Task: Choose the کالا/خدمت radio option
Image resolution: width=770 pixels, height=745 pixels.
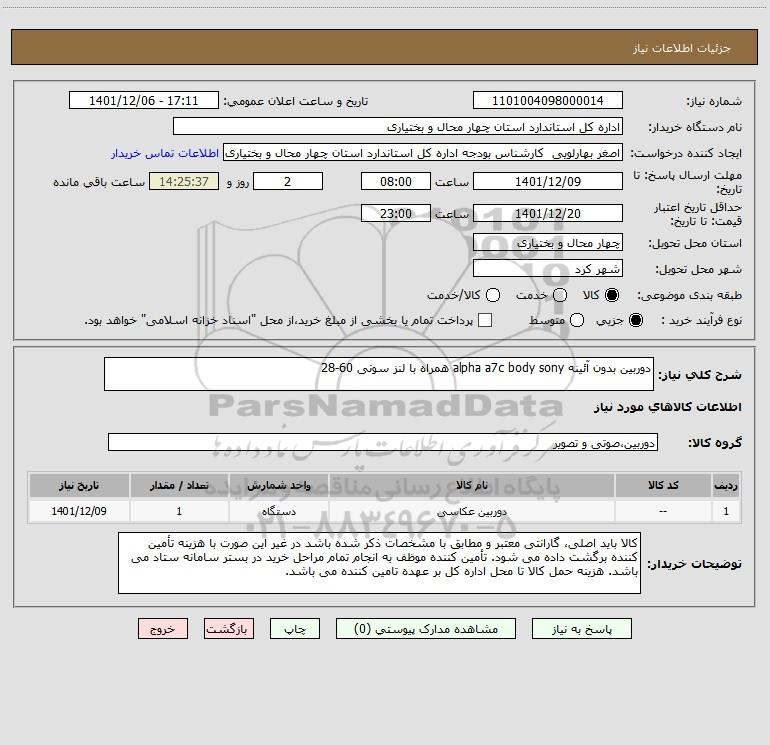Action: (493, 295)
